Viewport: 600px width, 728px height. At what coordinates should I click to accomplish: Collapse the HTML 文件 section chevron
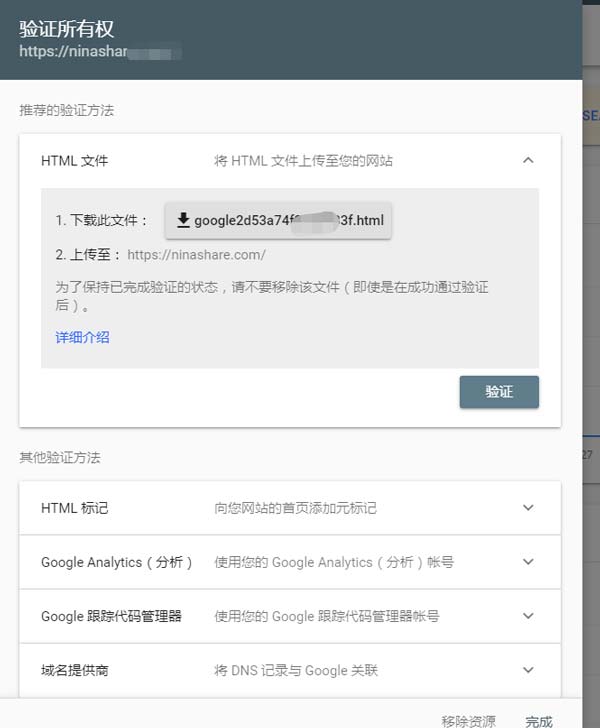tap(528, 161)
